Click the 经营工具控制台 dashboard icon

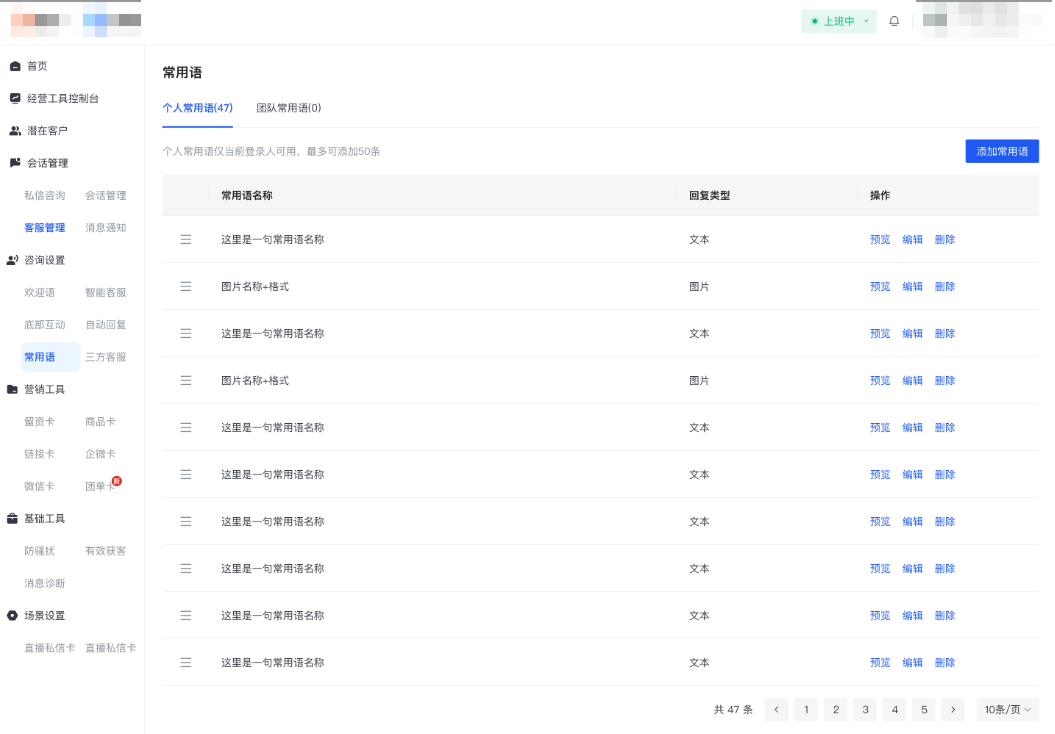coord(14,98)
